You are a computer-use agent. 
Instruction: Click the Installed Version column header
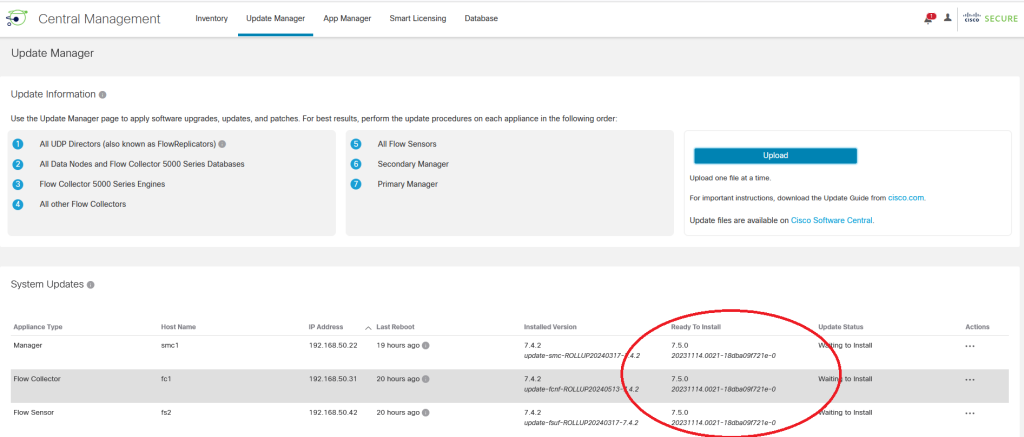pos(550,327)
